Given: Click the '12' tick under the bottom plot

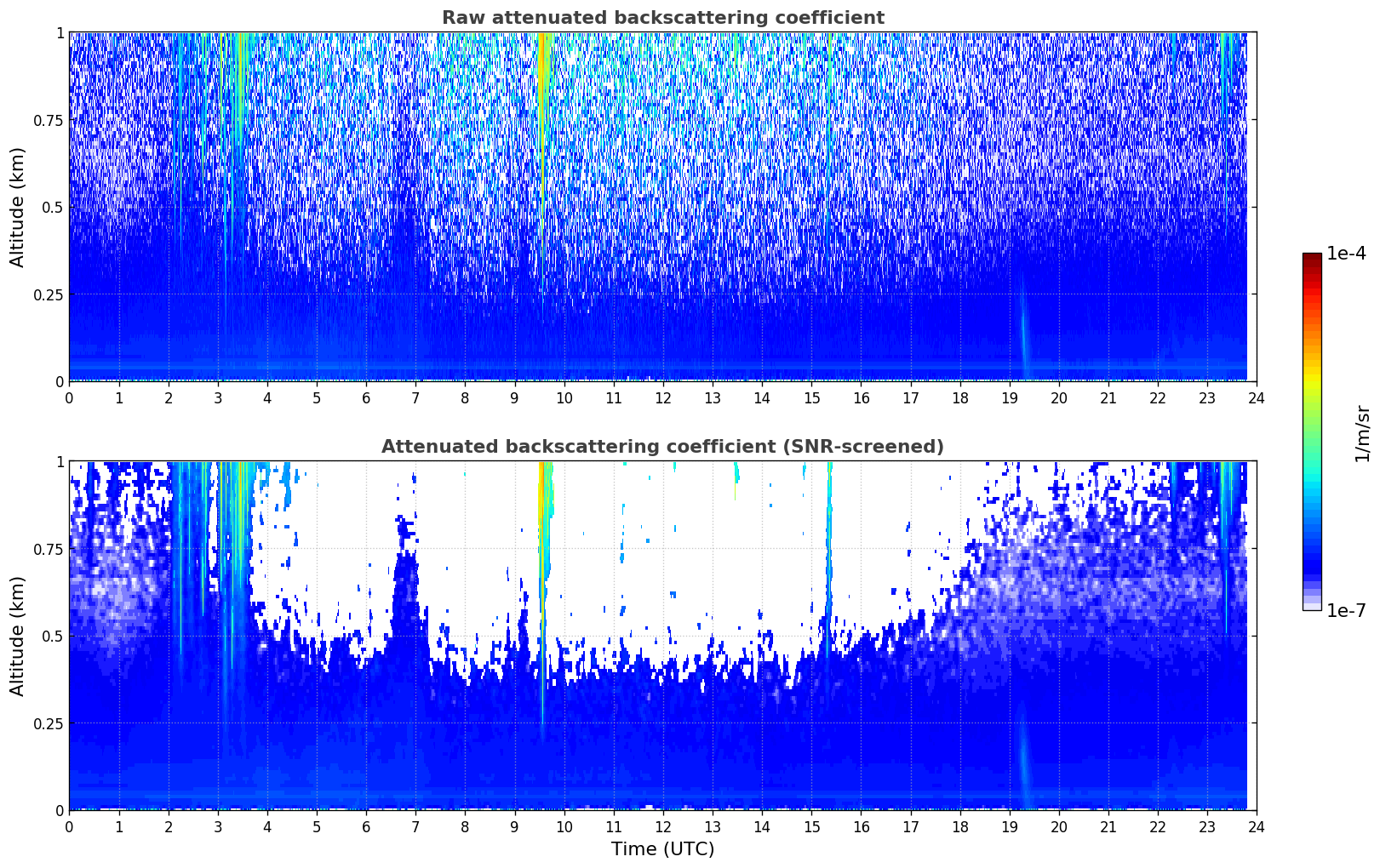Looking at the screenshot, I should (662, 826).
